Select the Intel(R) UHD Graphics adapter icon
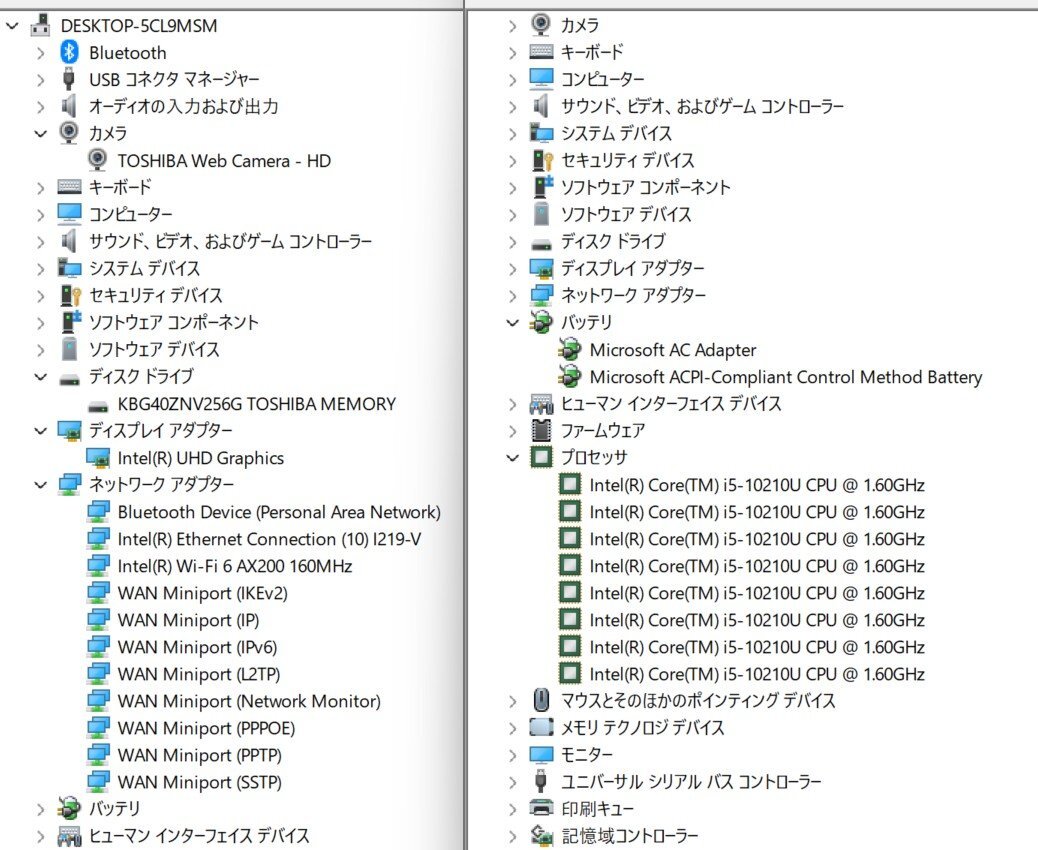This screenshot has height=850, width=1038. 96,458
